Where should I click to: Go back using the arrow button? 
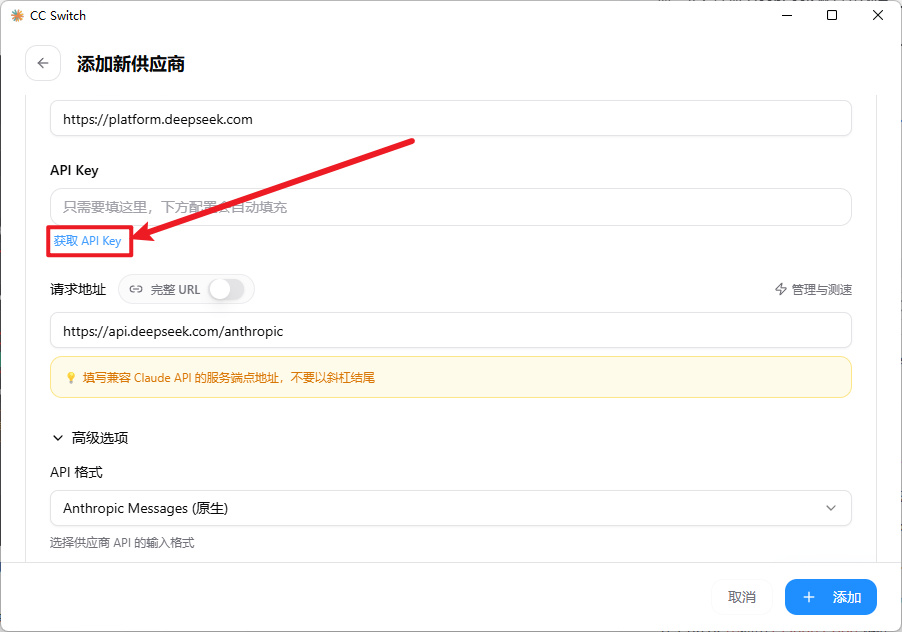point(43,63)
